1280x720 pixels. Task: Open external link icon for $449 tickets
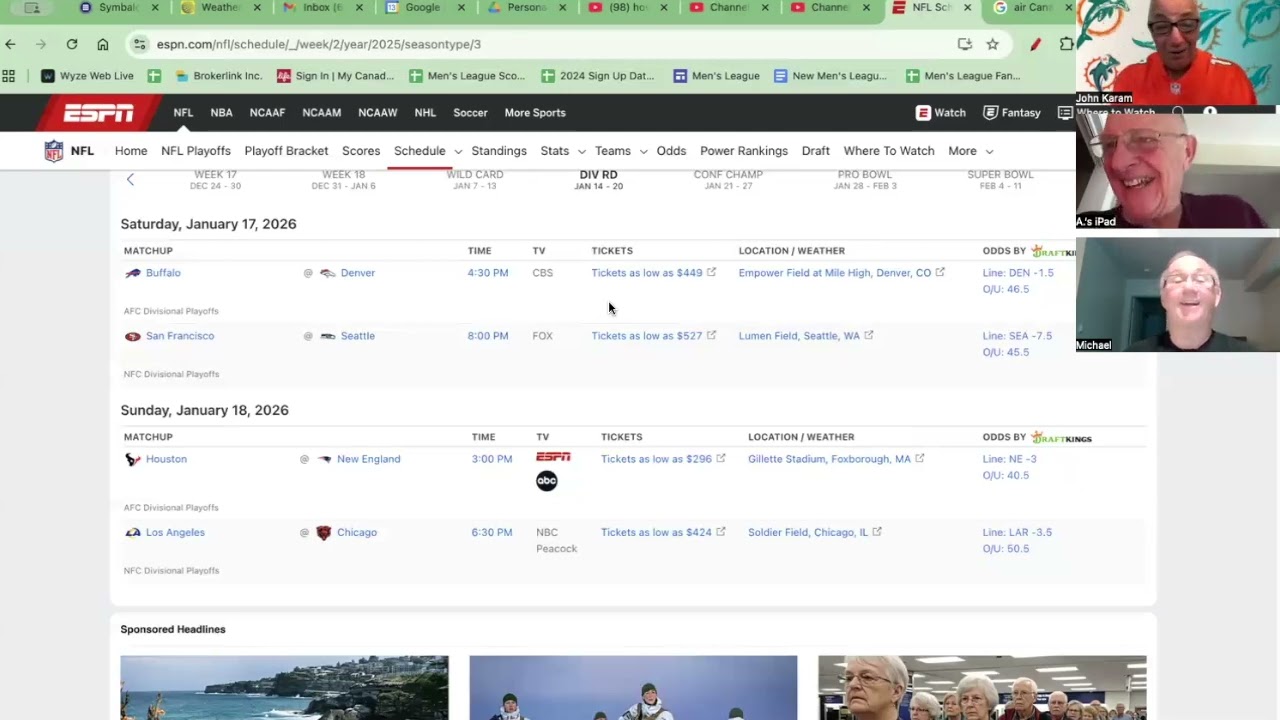711,272
